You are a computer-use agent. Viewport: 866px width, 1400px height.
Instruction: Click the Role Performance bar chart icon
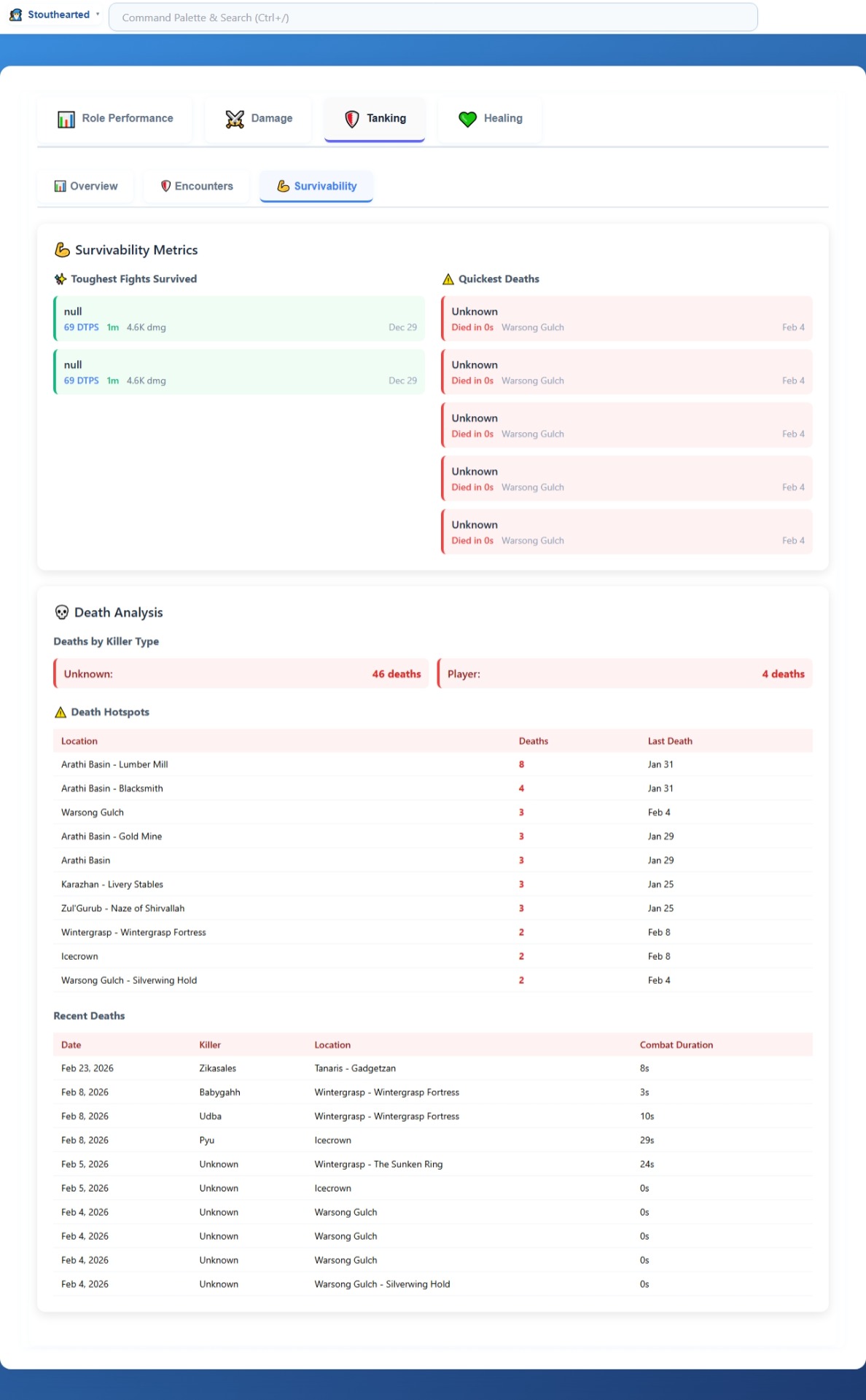pyautogui.click(x=66, y=119)
